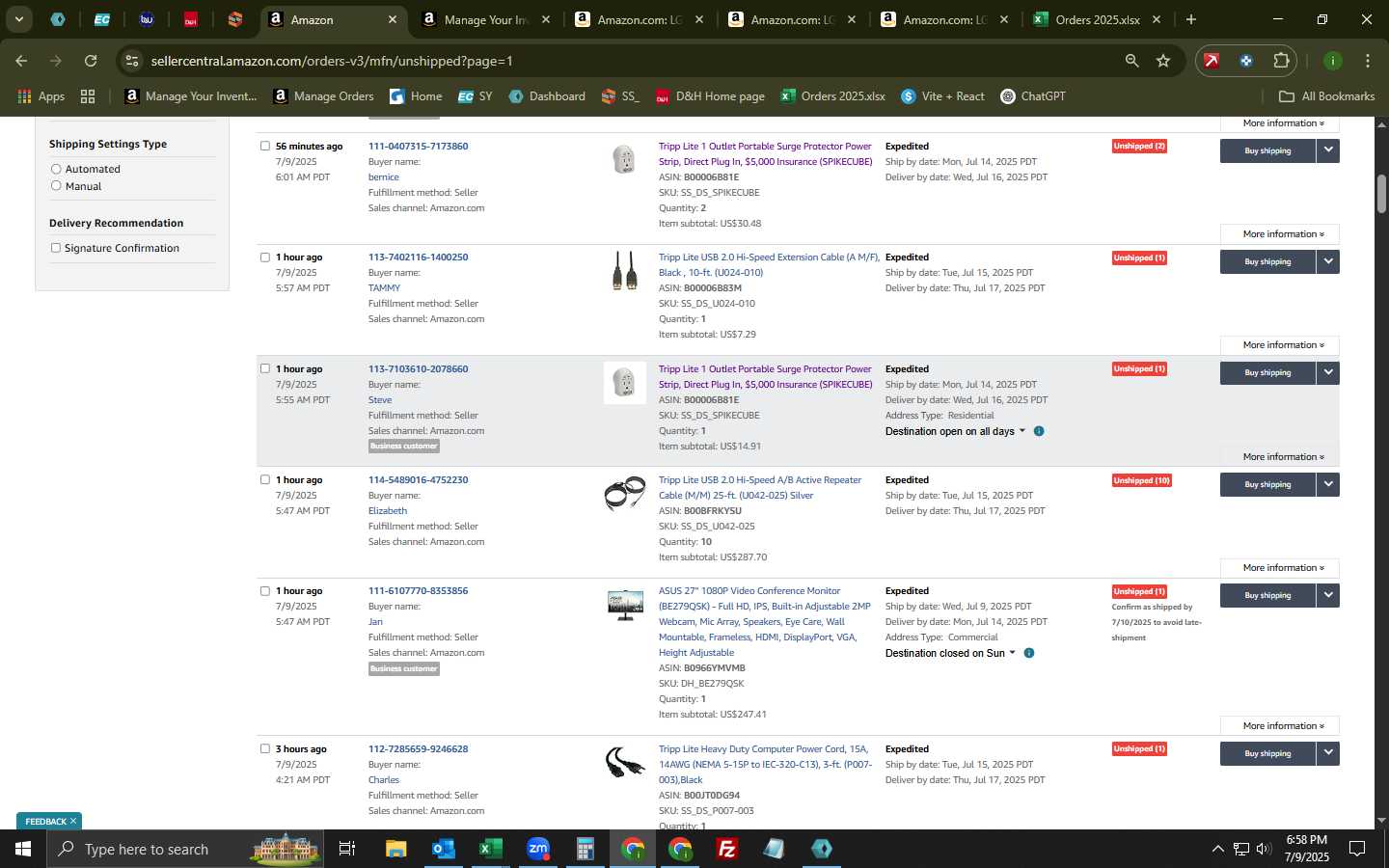Screen dimensions: 1389x868
Task: Switch to Manage Your Inventory tab
Action: (x=487, y=19)
